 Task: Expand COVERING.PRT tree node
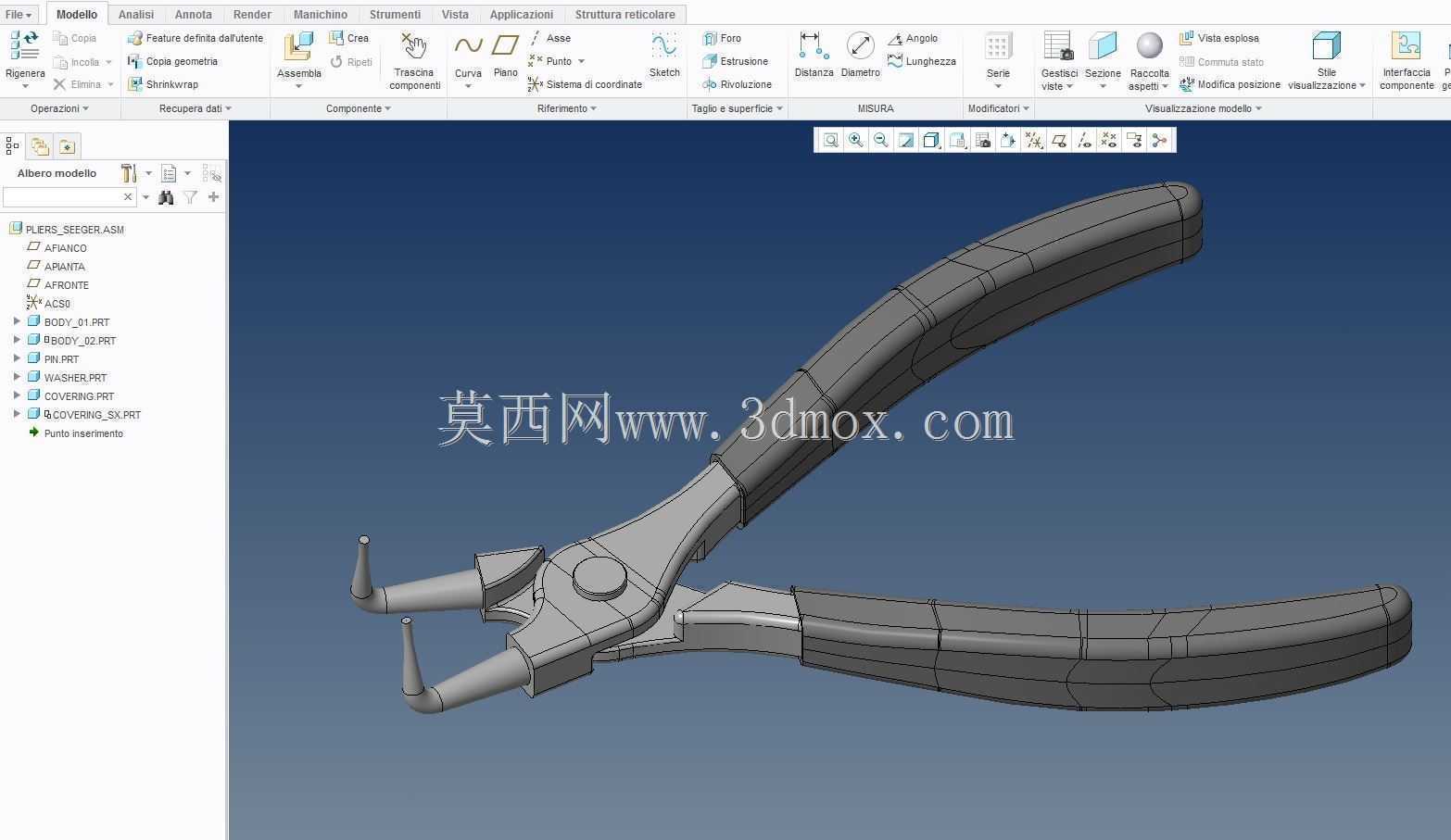tap(17, 395)
